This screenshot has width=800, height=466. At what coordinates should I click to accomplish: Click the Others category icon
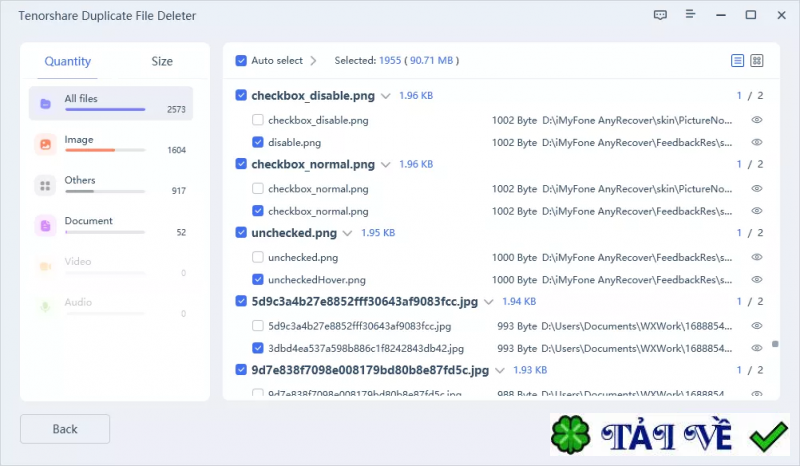[45, 185]
